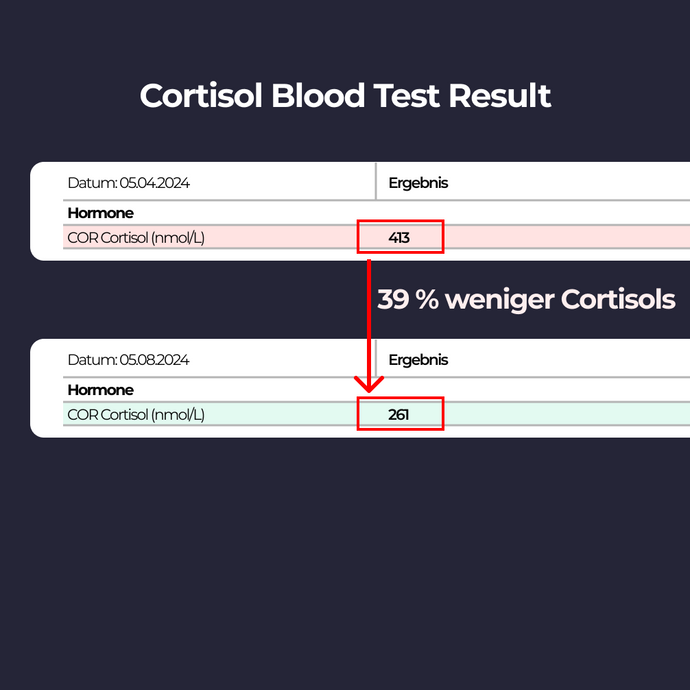Select the COR Cortisol label in the August report
This screenshot has width=690, height=690.
pos(135,414)
